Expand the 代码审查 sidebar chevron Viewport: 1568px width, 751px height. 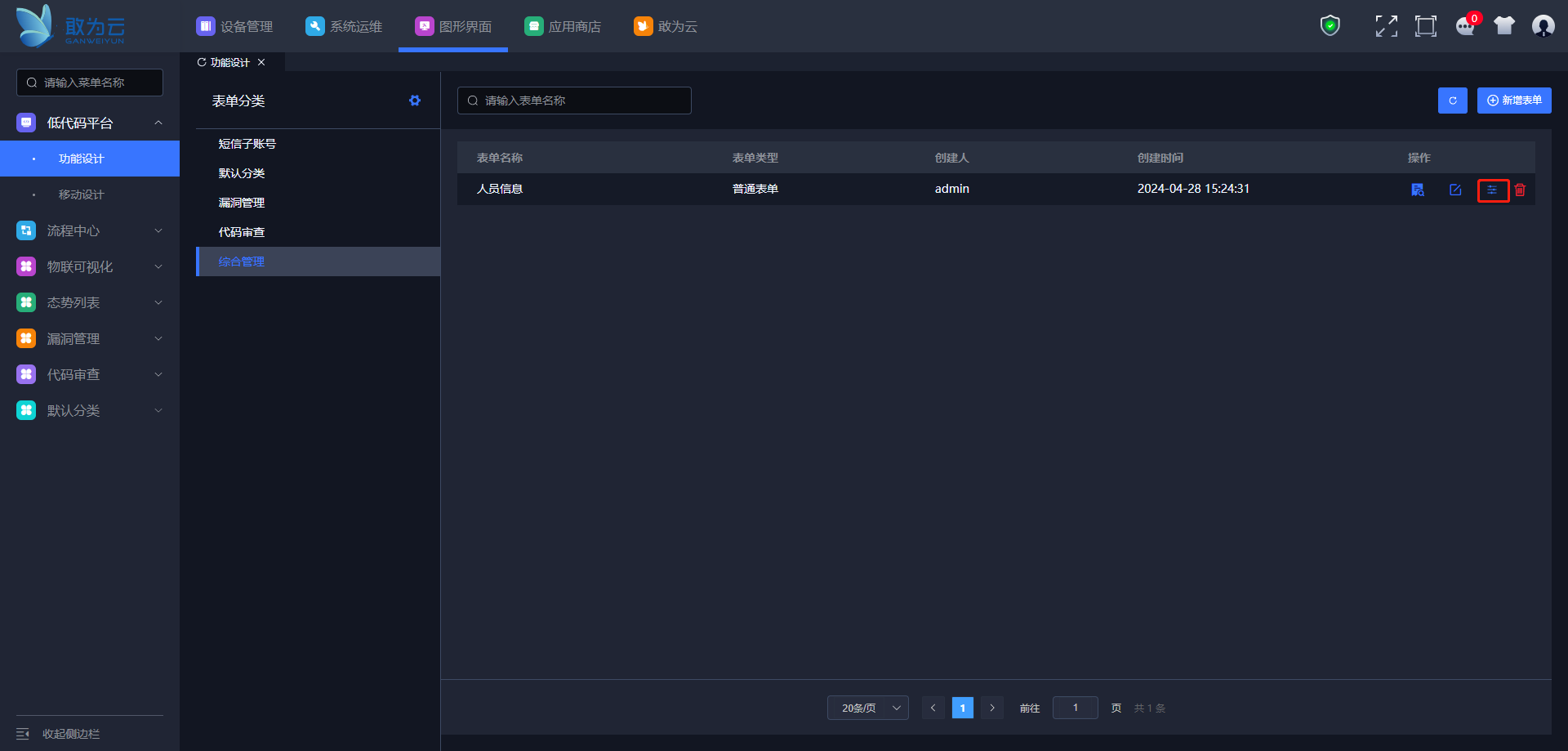coord(158,374)
